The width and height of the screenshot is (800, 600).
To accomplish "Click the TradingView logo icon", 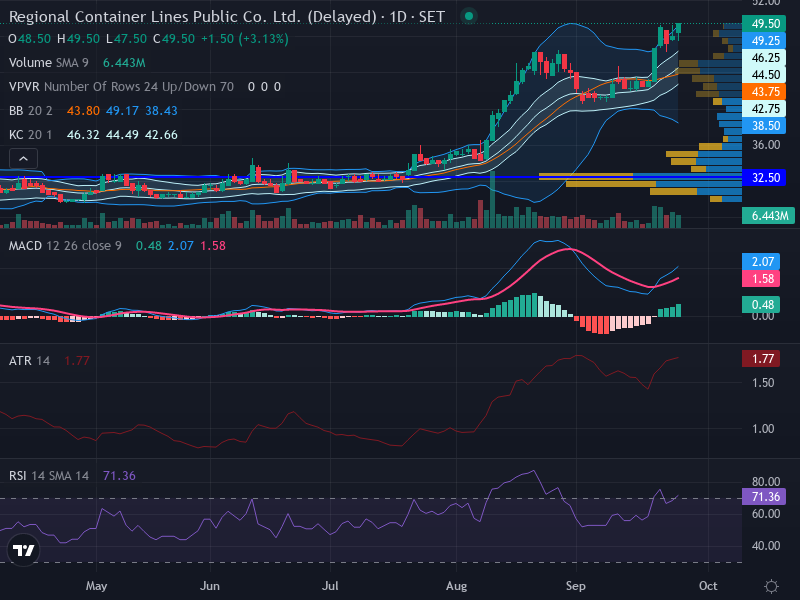I will click(x=23, y=550).
